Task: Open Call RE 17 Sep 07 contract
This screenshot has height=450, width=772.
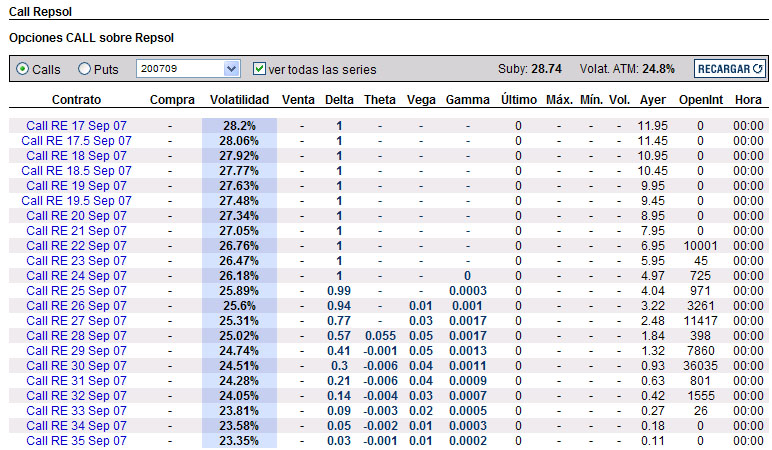Action: click(76, 126)
